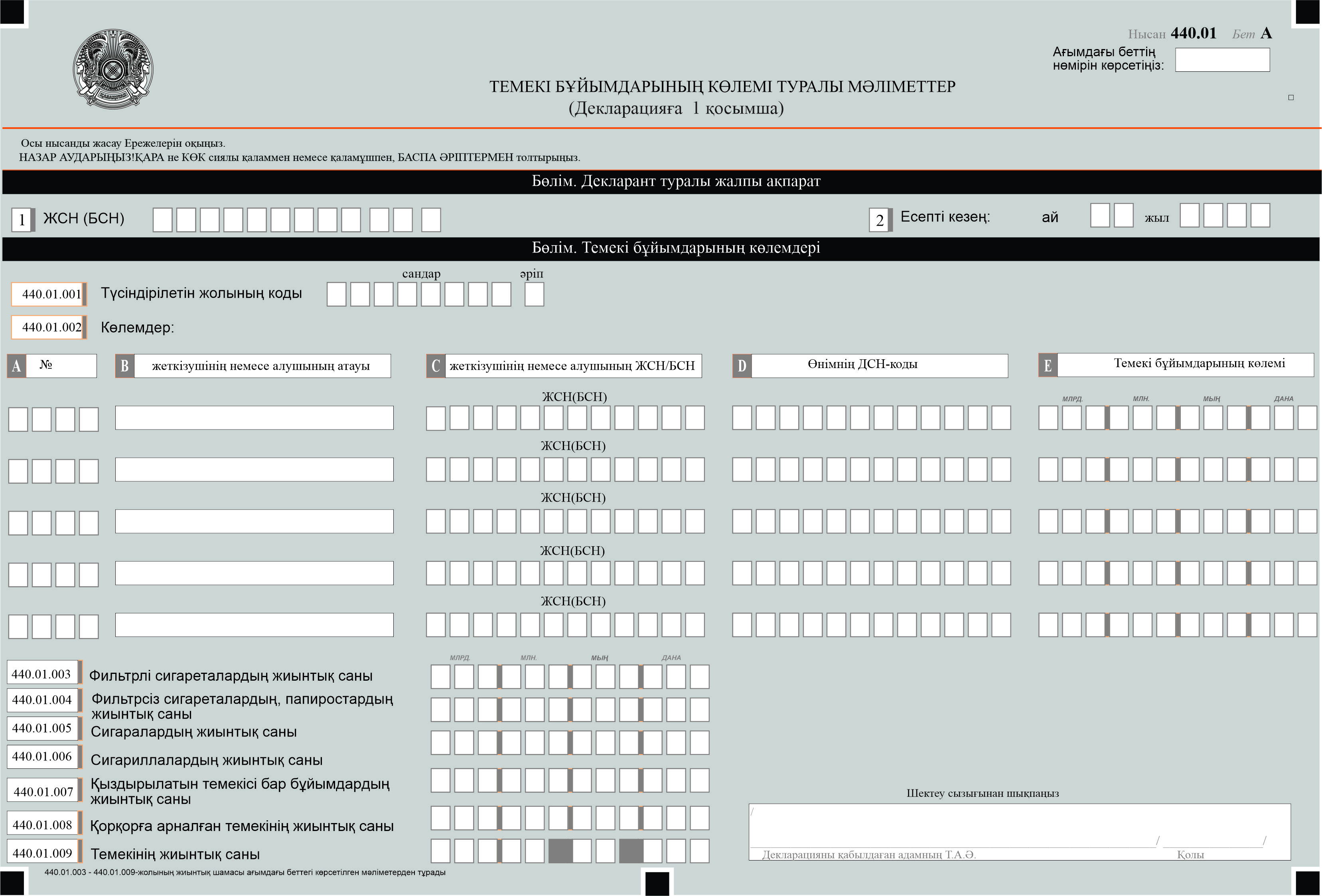Image resolution: width=1322 pixels, height=896 pixels.
Task: Click the 'Шектеу сызығынан шықпаңыз' note
Action: coord(983,794)
